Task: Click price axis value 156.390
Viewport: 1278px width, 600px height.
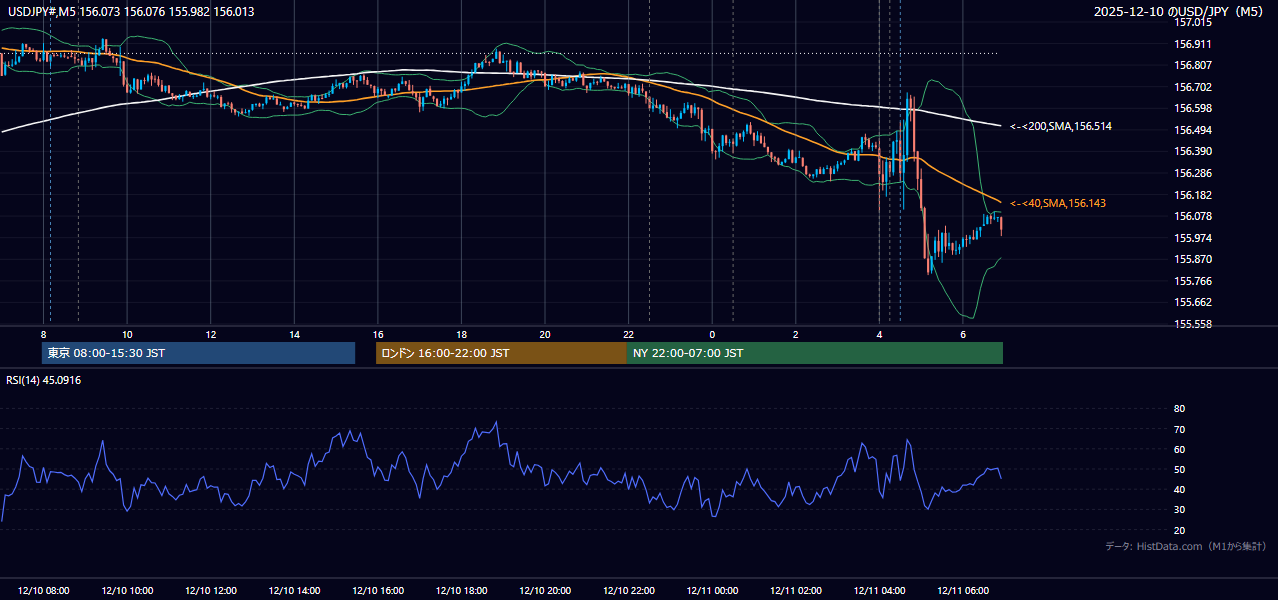Action: 1193,151
